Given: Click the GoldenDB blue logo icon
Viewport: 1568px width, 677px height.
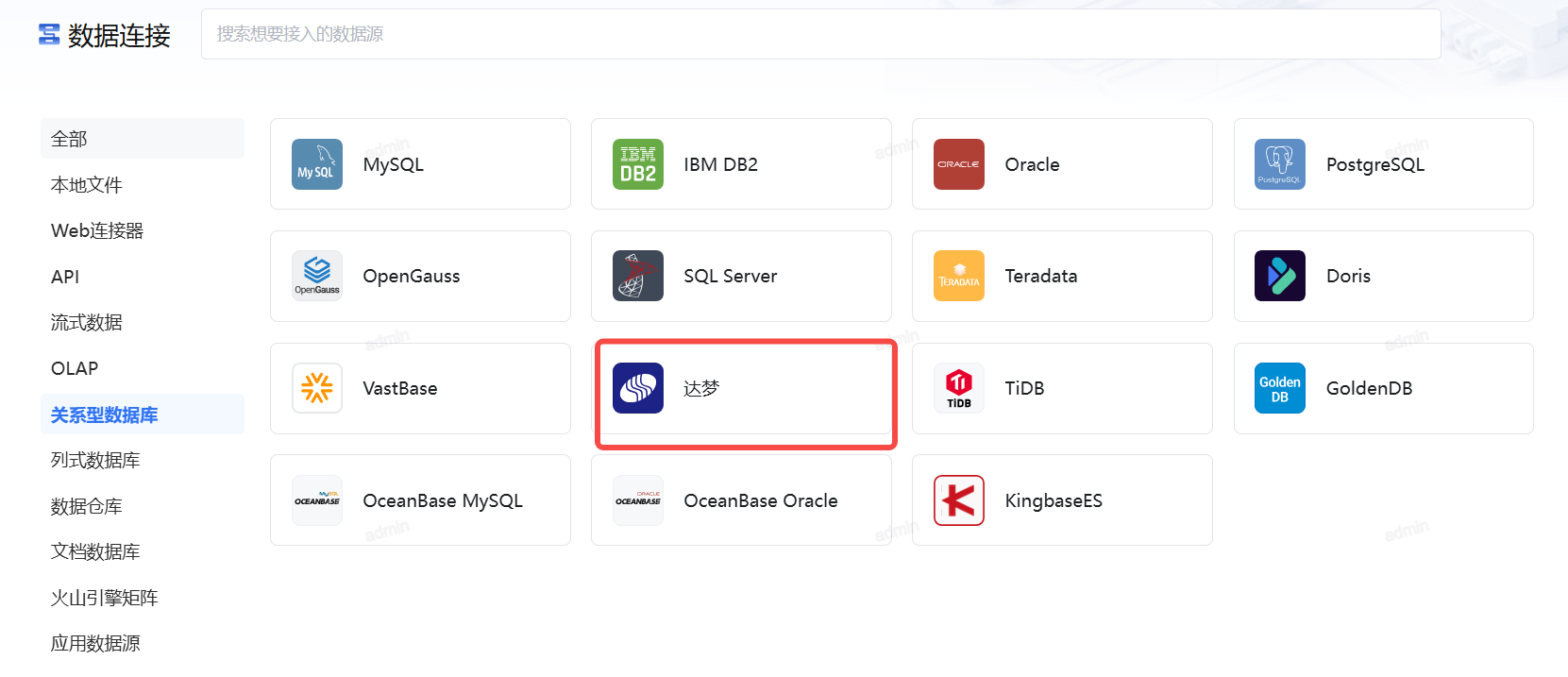Looking at the screenshot, I should [1280, 388].
